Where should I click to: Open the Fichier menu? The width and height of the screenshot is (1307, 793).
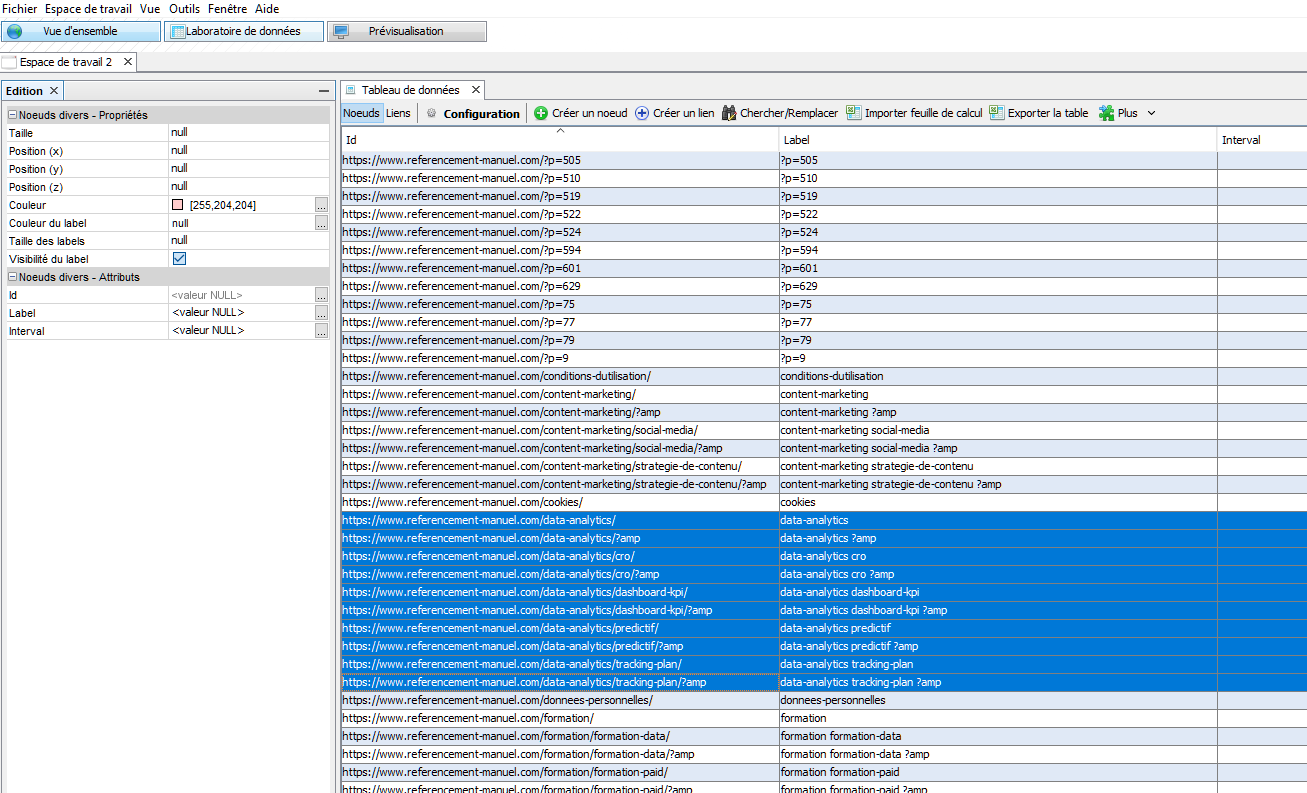coord(20,8)
